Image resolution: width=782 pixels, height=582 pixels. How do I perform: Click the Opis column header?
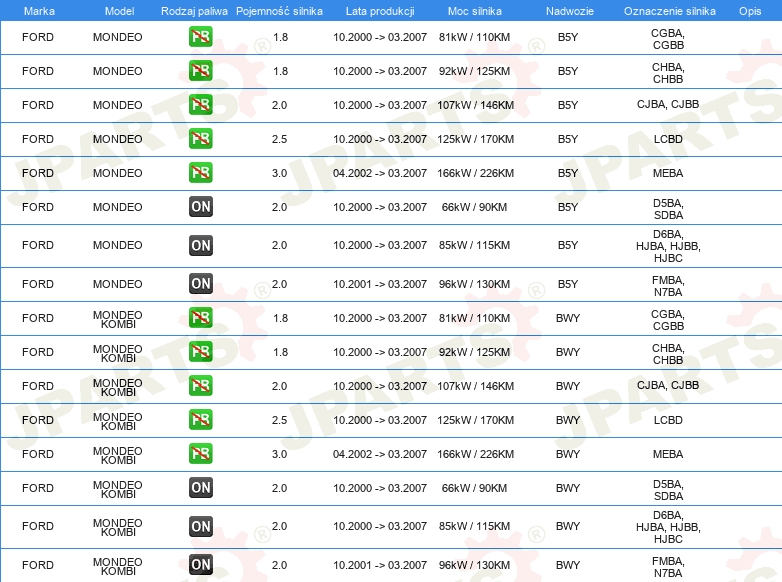[x=750, y=11]
